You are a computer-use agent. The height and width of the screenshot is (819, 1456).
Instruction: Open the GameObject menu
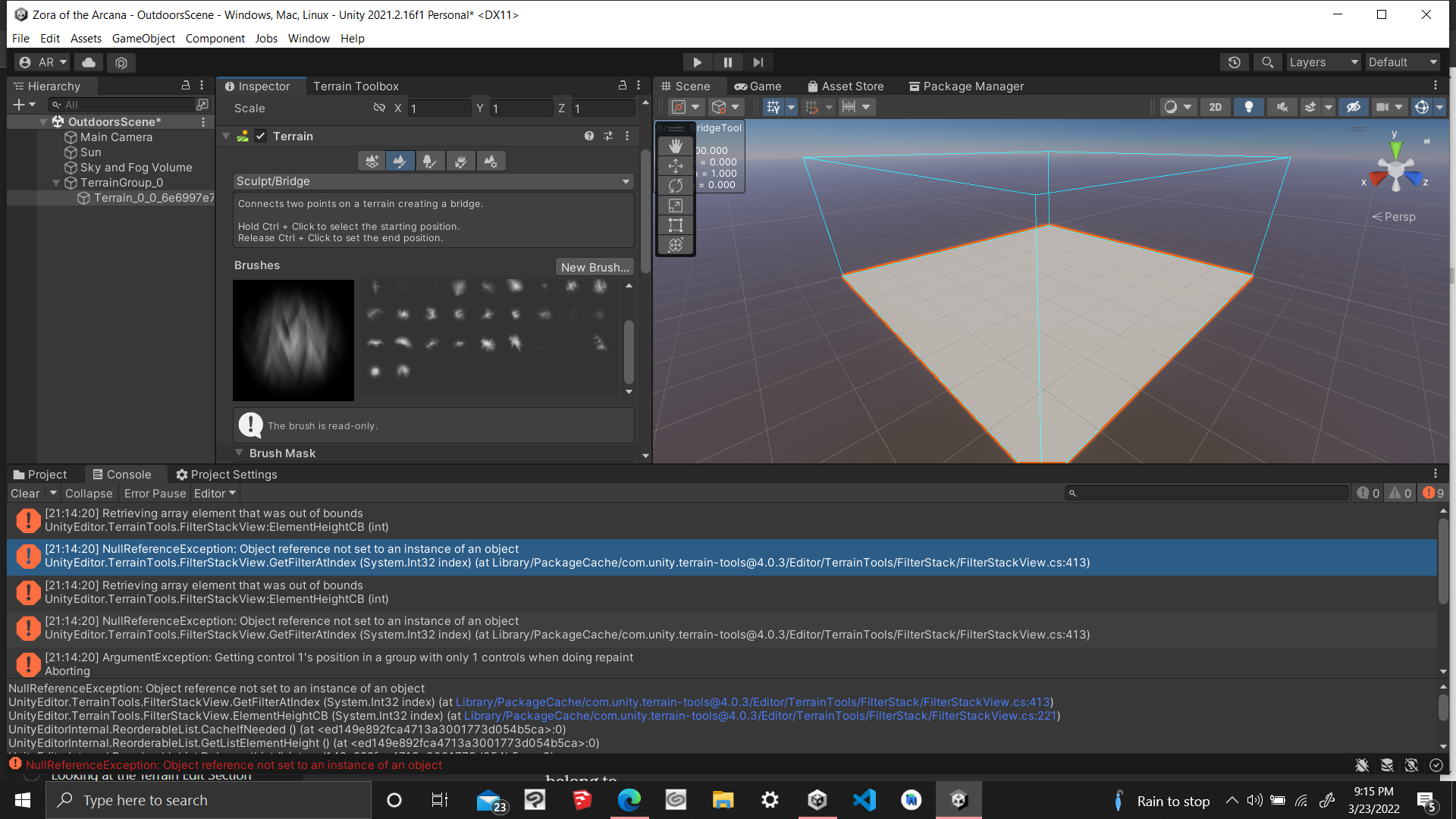[x=143, y=38]
